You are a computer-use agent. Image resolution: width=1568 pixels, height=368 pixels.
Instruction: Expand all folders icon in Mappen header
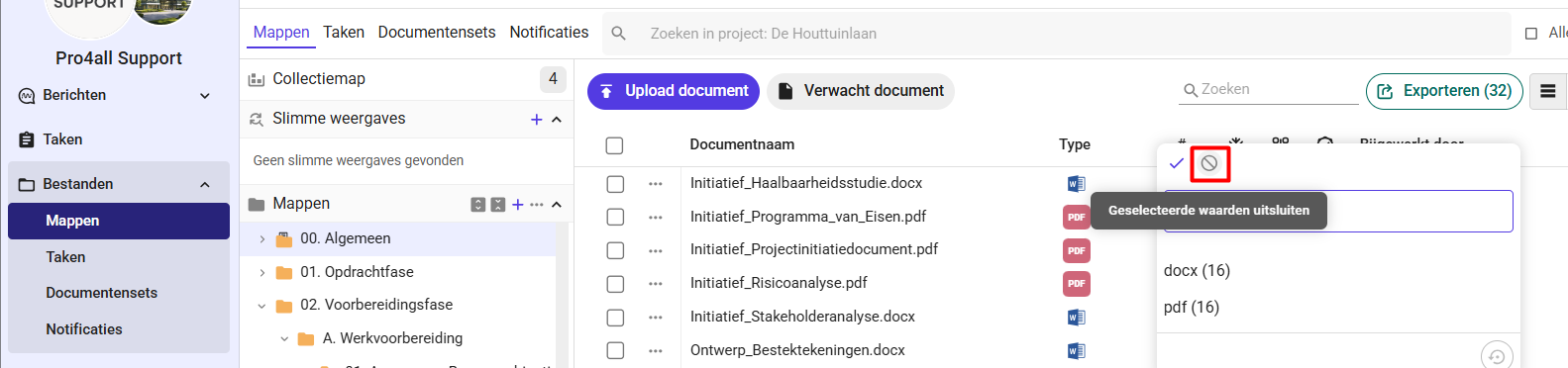click(x=478, y=205)
